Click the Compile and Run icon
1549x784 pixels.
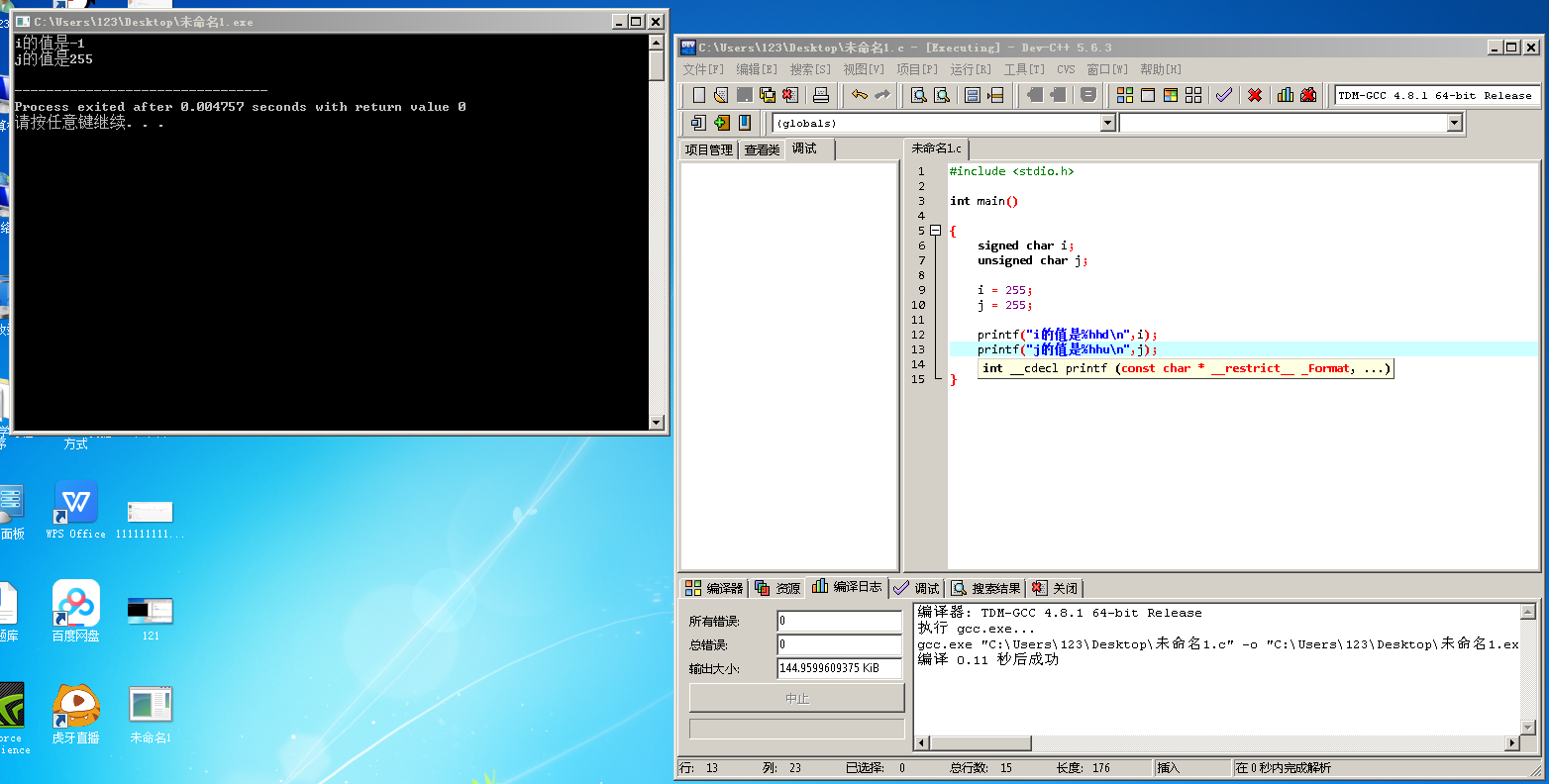click(1171, 95)
